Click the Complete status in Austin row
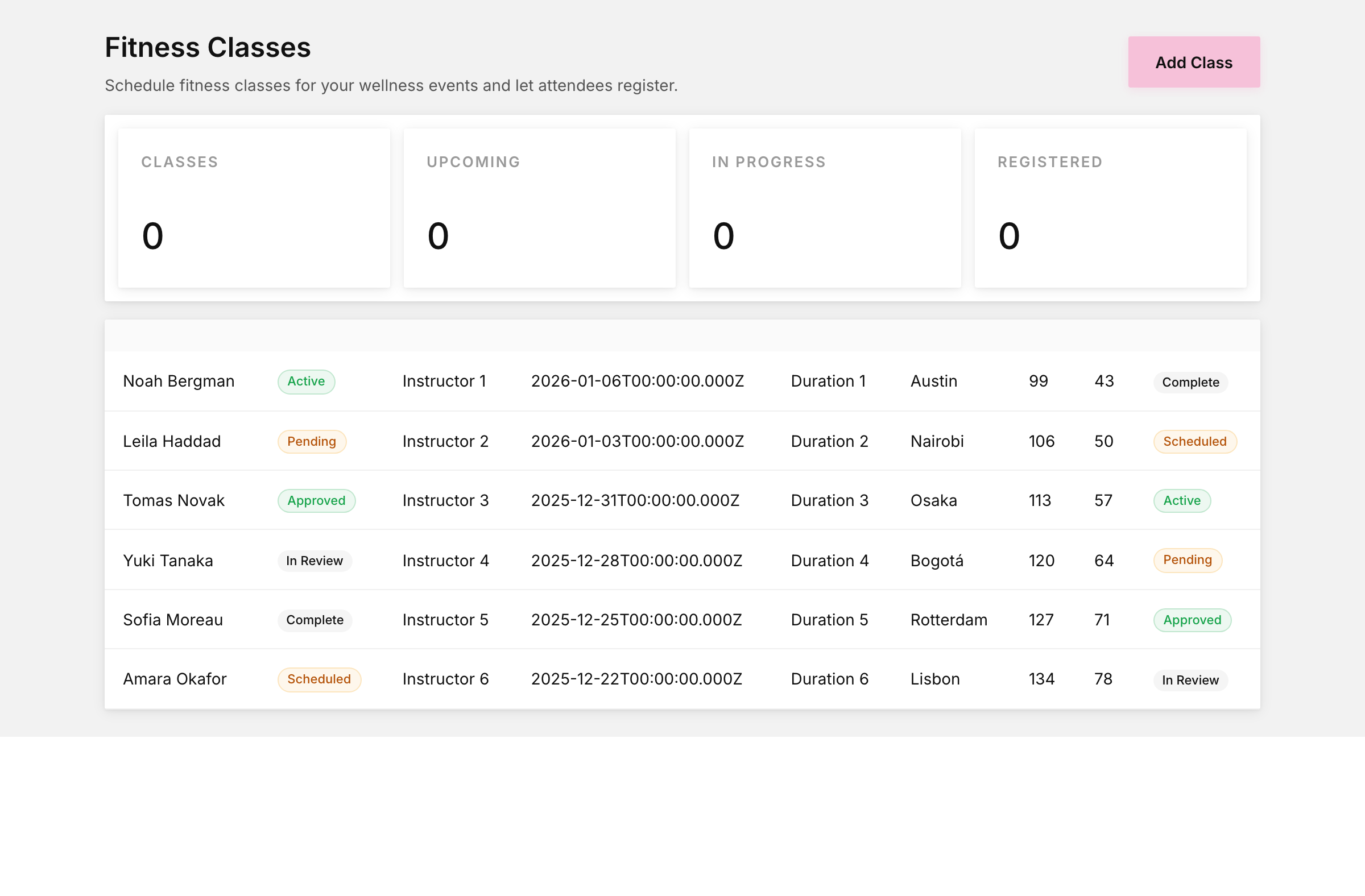The height and width of the screenshot is (896, 1365). (x=1190, y=383)
